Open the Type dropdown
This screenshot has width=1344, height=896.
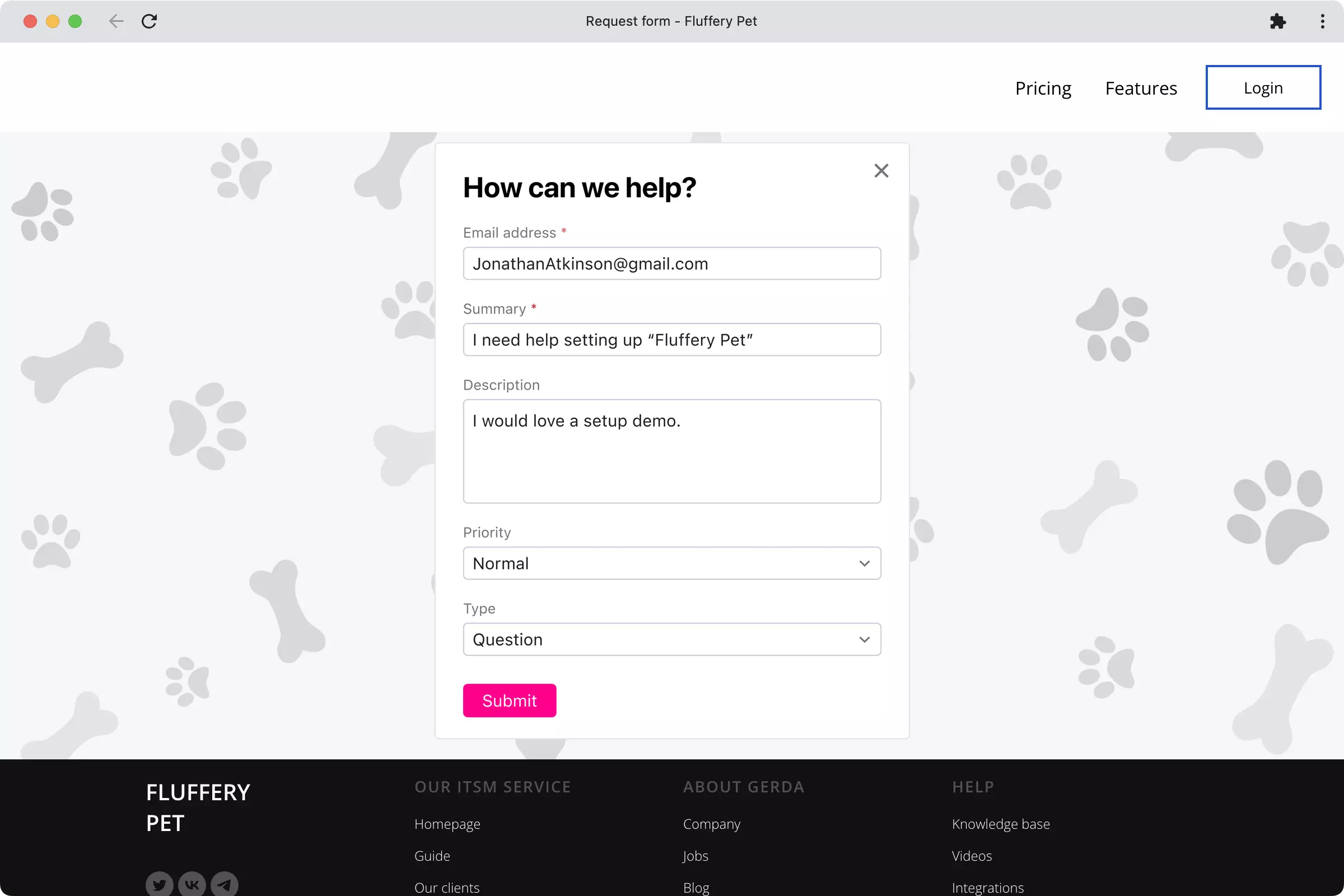coord(671,640)
